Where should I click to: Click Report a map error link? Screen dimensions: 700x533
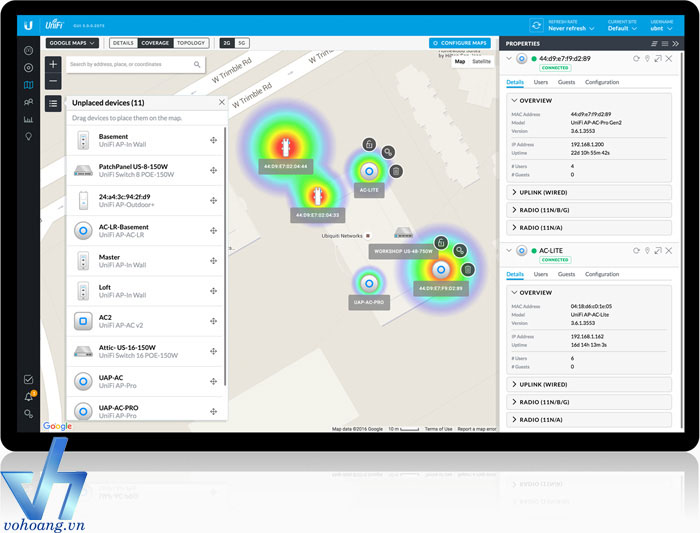point(477,429)
